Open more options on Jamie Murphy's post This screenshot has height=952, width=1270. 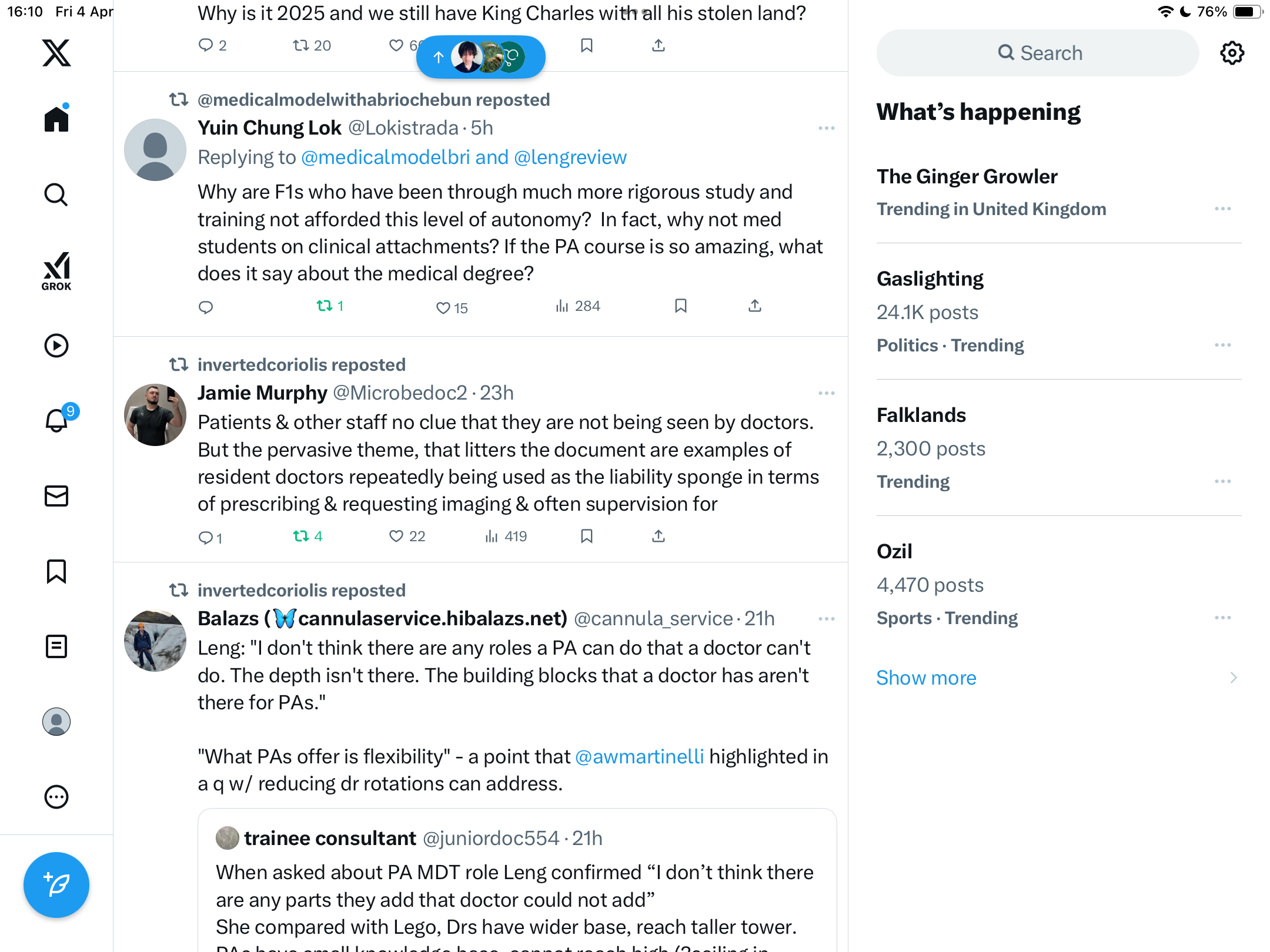pos(826,393)
